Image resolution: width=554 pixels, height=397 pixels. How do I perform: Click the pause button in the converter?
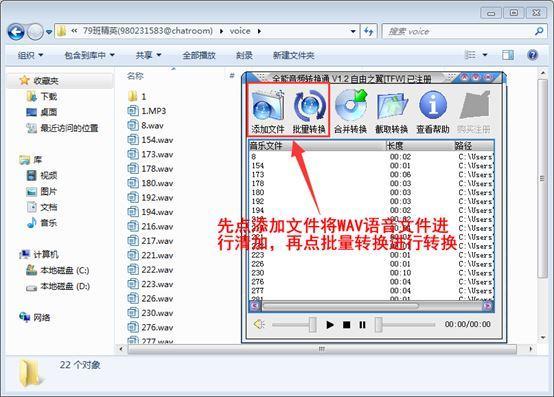pos(362,325)
